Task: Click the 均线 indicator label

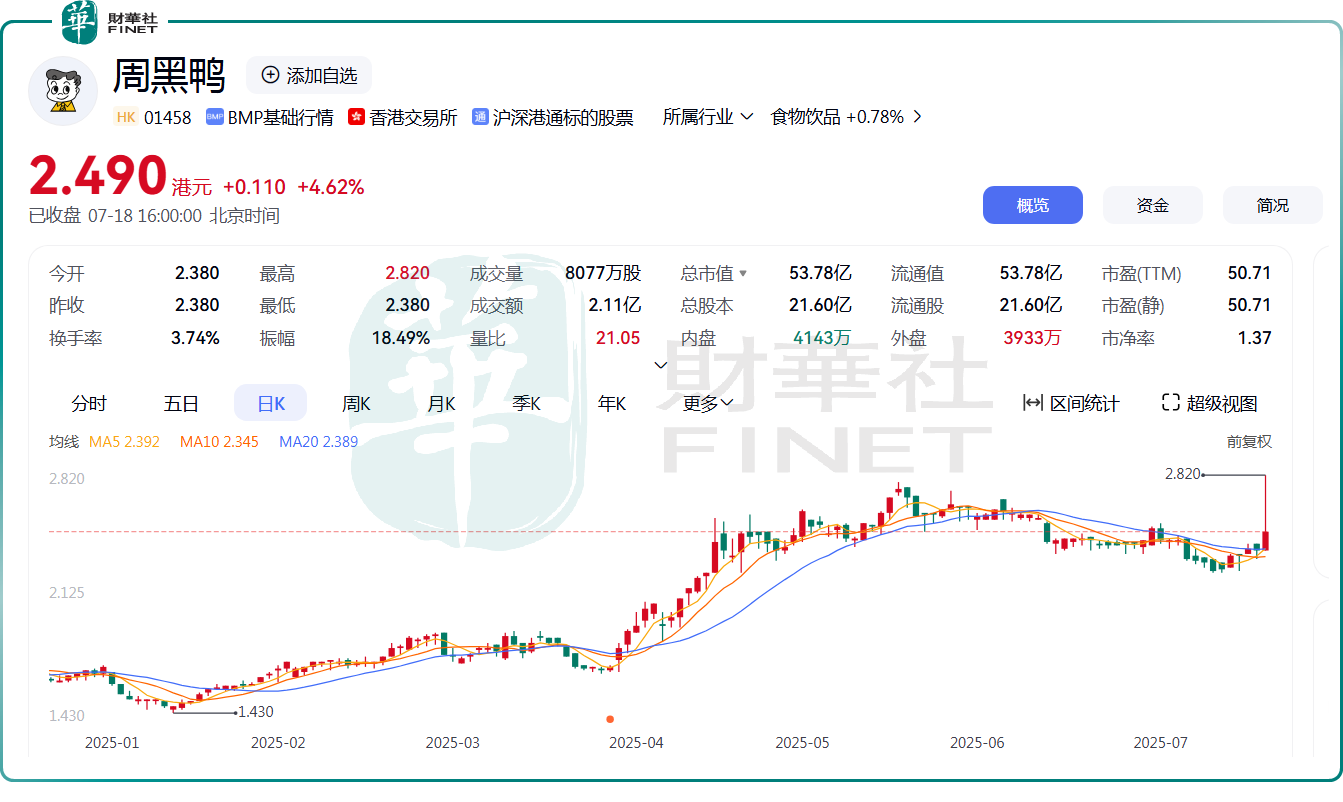Action: (64, 441)
